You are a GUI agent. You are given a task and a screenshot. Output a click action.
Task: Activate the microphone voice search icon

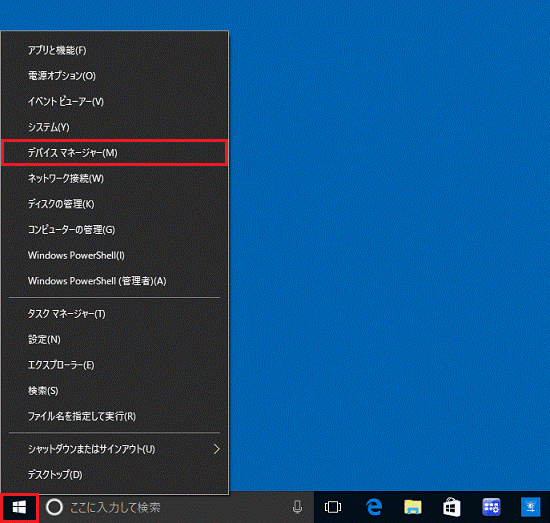click(297, 507)
